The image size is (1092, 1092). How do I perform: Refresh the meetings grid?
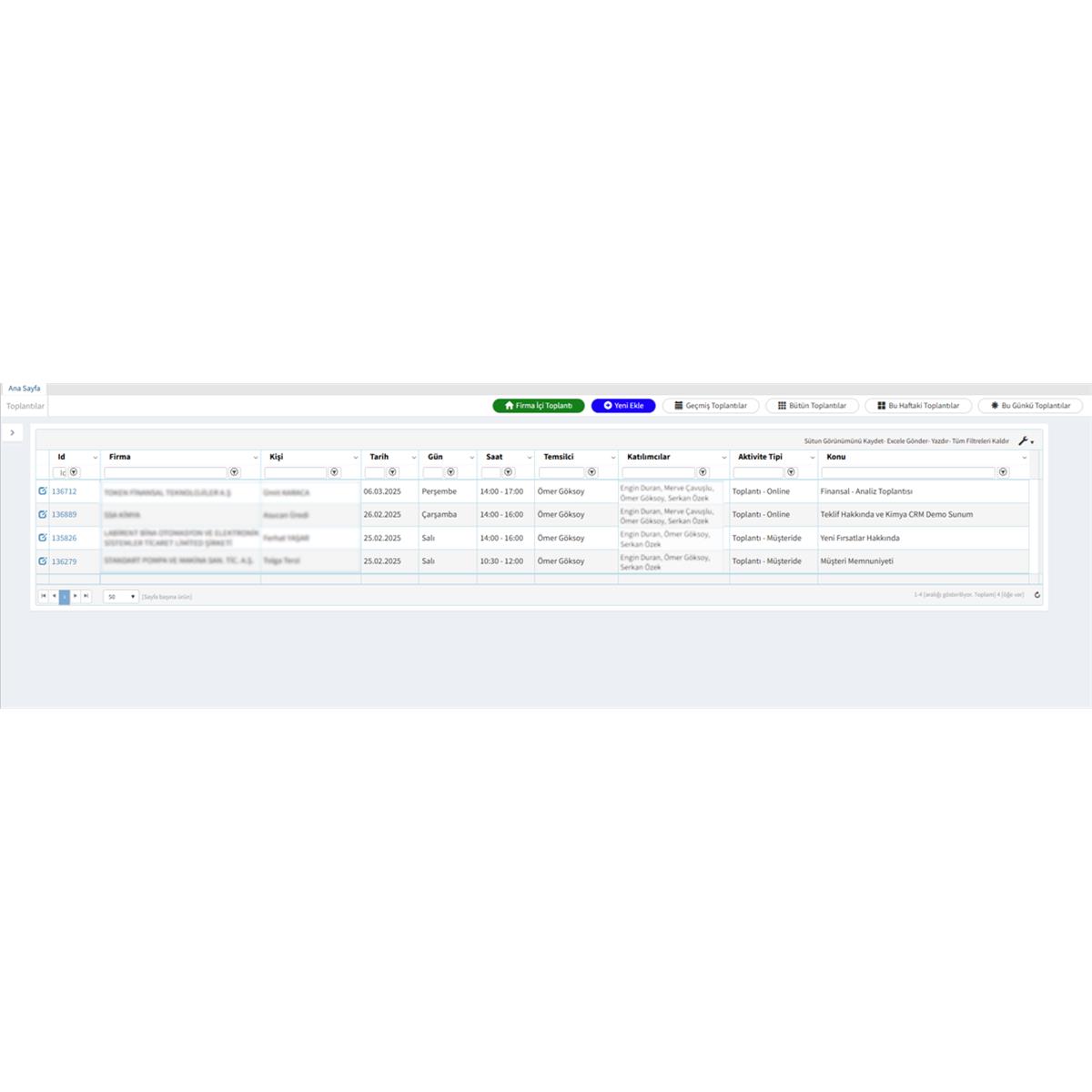tap(1037, 595)
